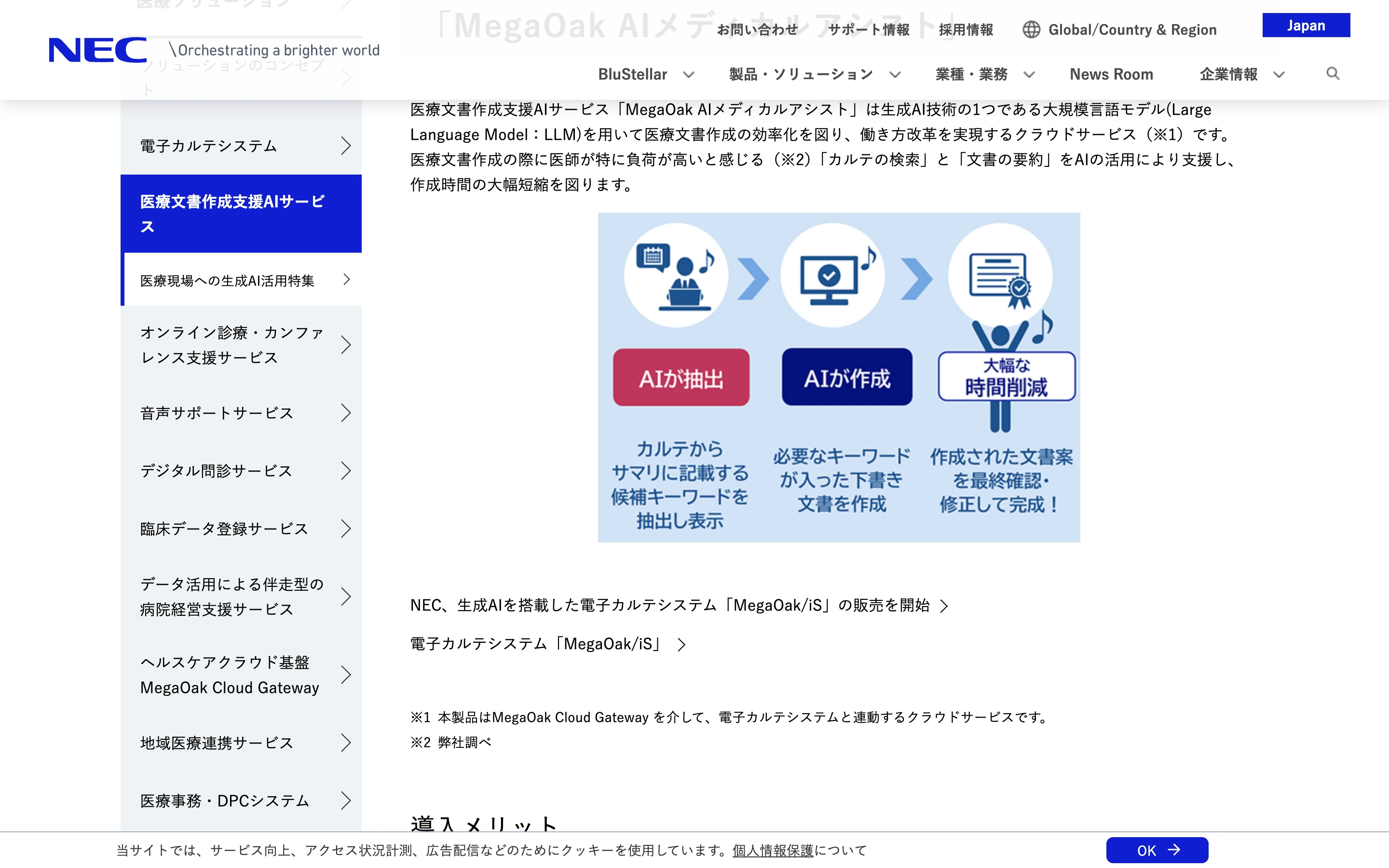Image resolution: width=1389 pixels, height=868 pixels.
Task: Click arrow next to 音声サポートサービス
Action: point(345,413)
